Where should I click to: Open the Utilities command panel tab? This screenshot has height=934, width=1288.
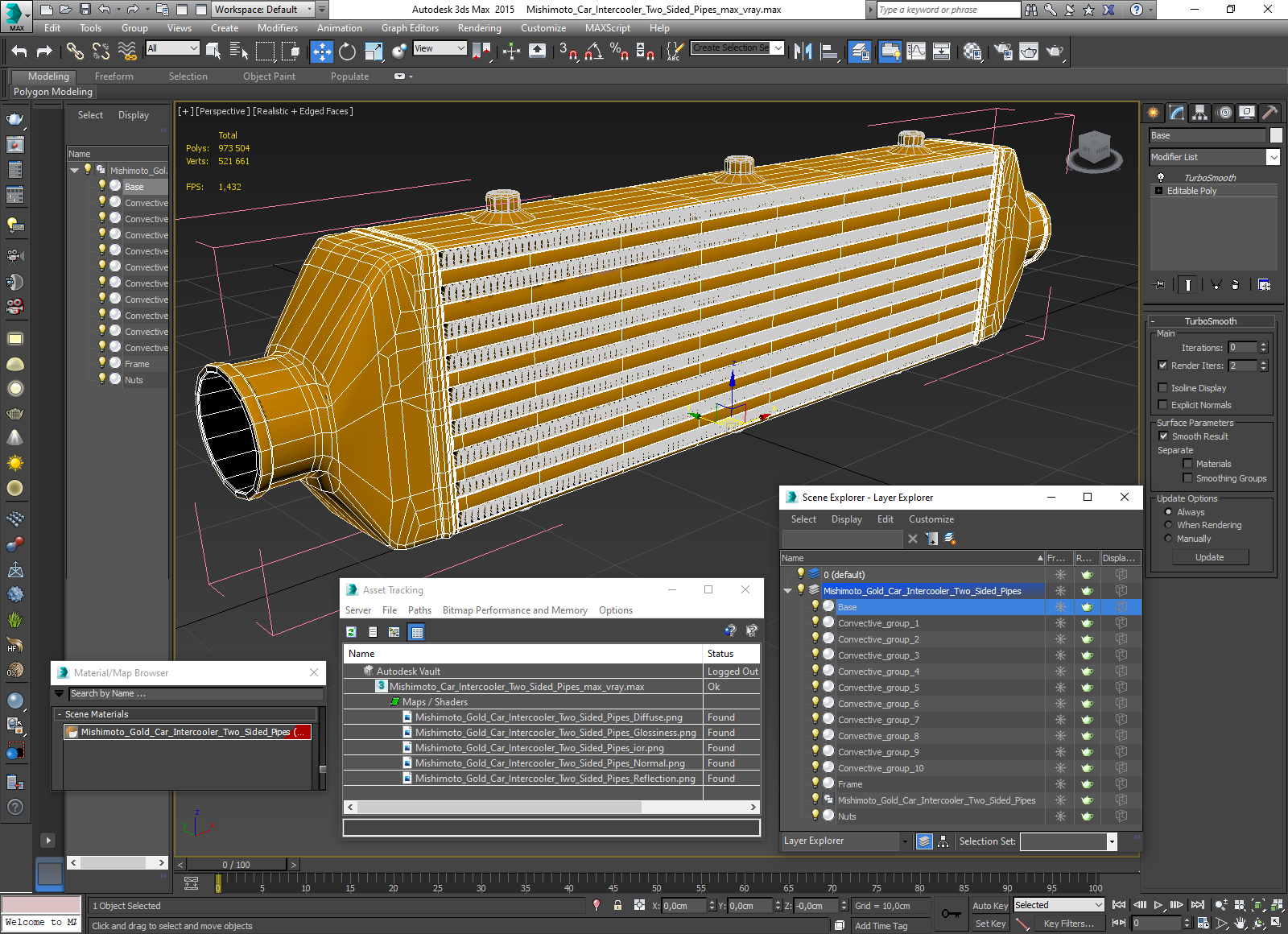click(x=1270, y=113)
